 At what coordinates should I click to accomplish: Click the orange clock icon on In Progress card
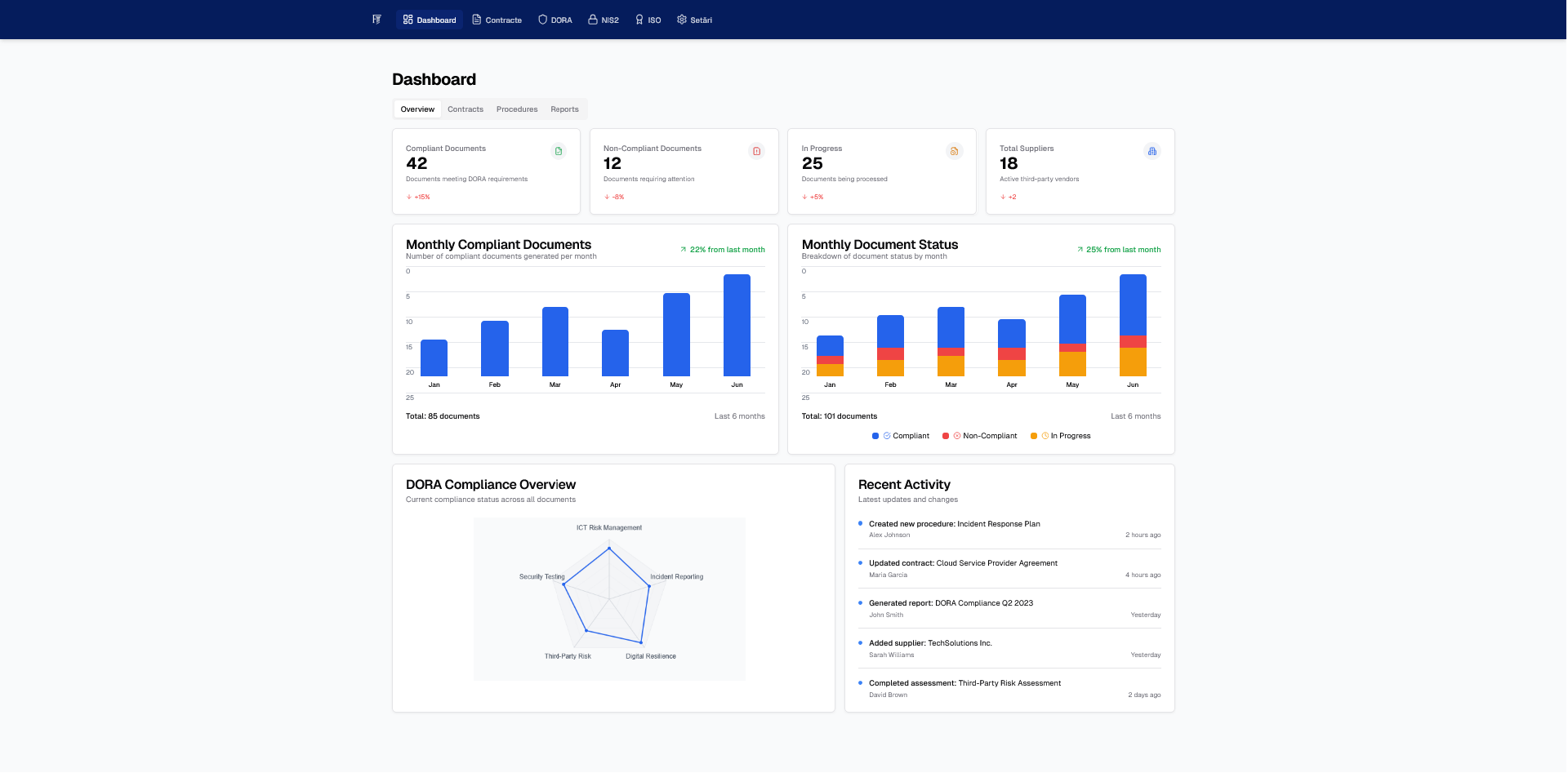(x=954, y=151)
